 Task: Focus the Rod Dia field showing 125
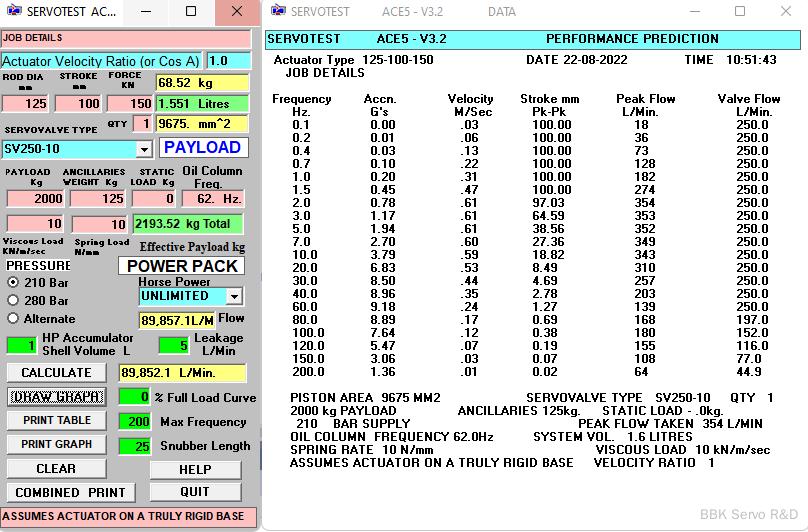(x=26, y=104)
